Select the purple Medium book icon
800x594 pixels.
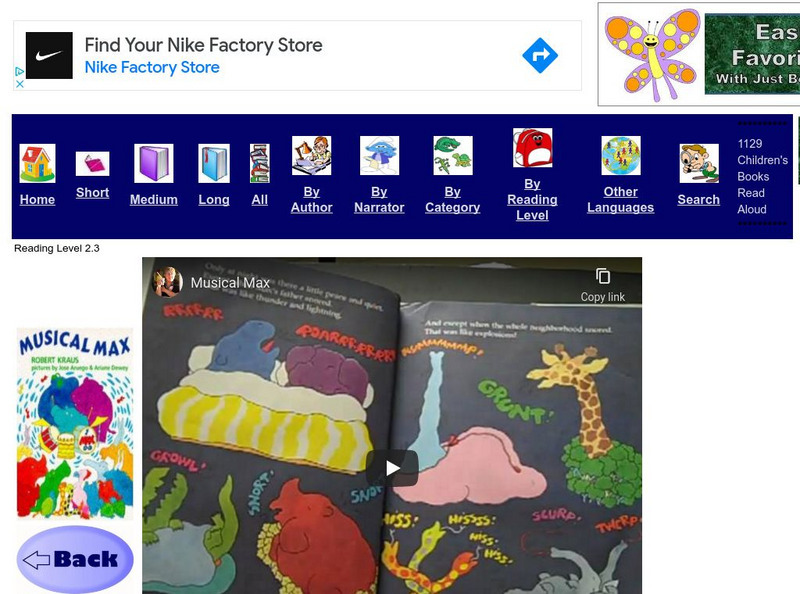[154, 163]
